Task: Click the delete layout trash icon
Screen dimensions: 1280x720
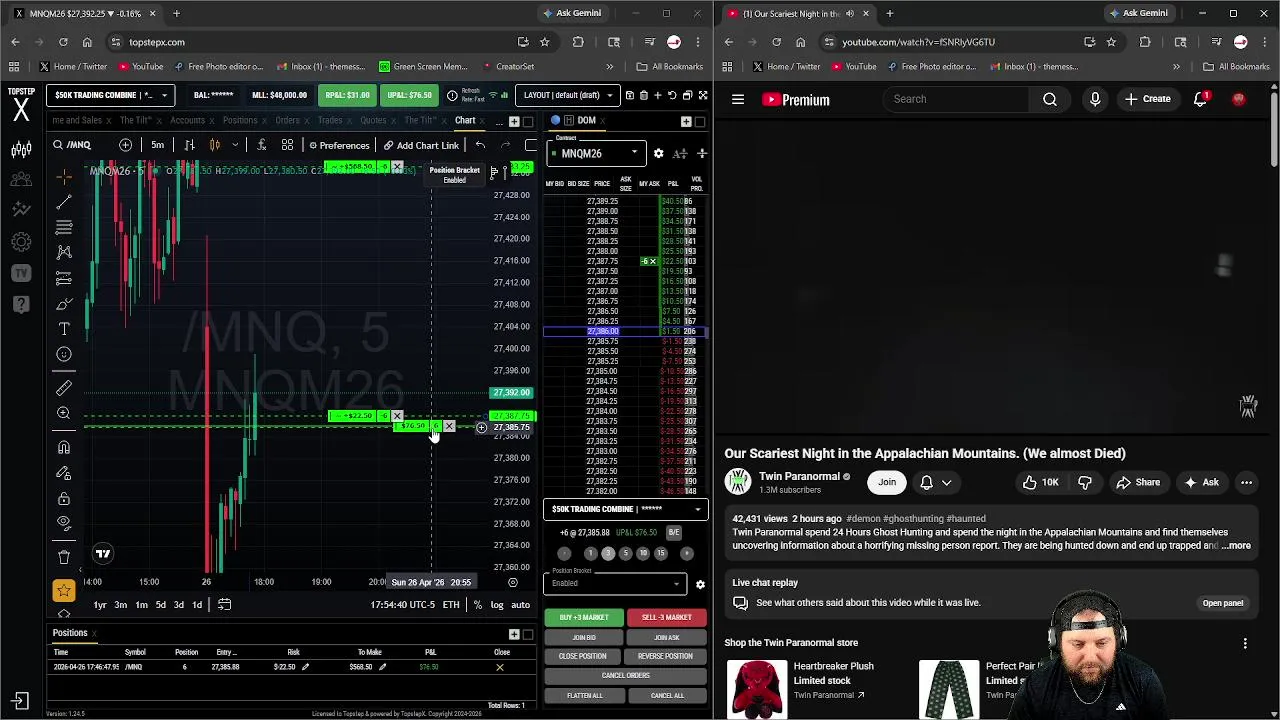Action: point(643,95)
